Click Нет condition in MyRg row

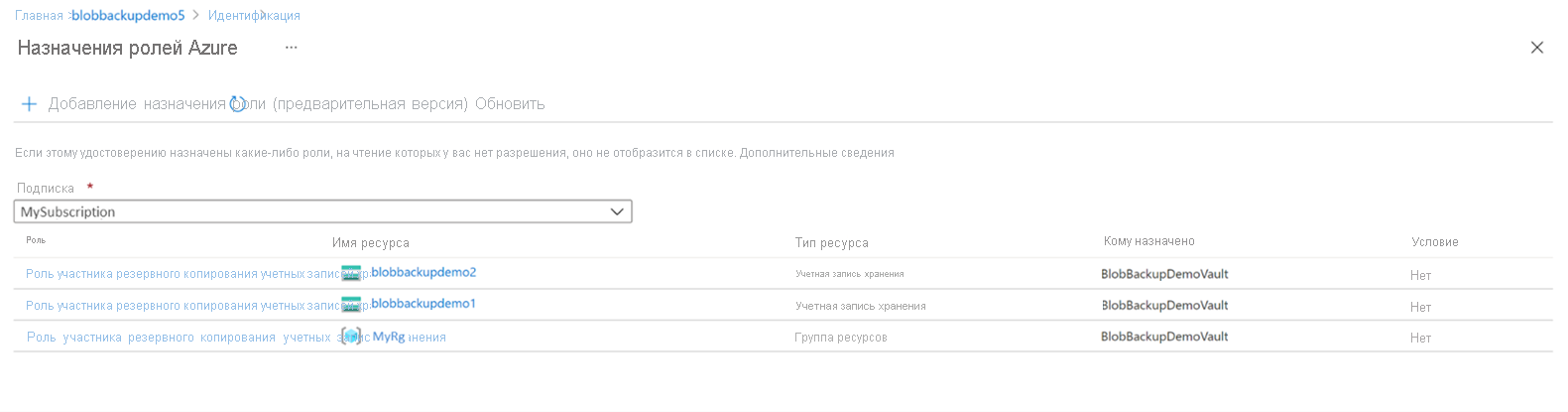point(1420,339)
